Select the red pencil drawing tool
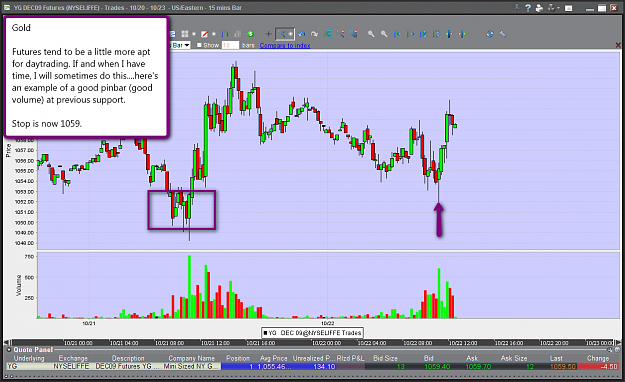The image size is (625, 382). [x=204, y=34]
